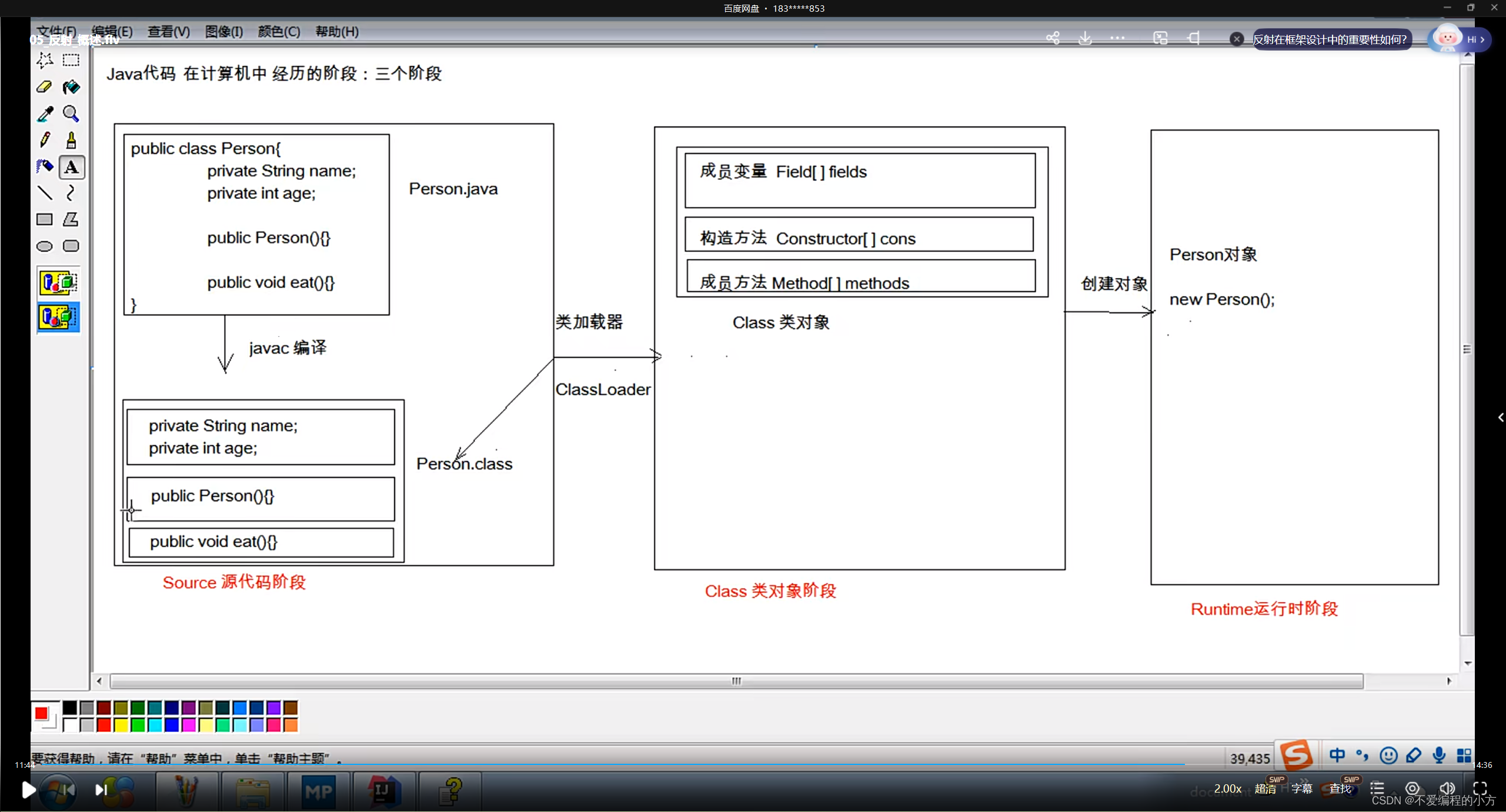Toggle the IME punctuation mode icon
Image resolution: width=1506 pixels, height=812 pixels.
tap(1363, 756)
